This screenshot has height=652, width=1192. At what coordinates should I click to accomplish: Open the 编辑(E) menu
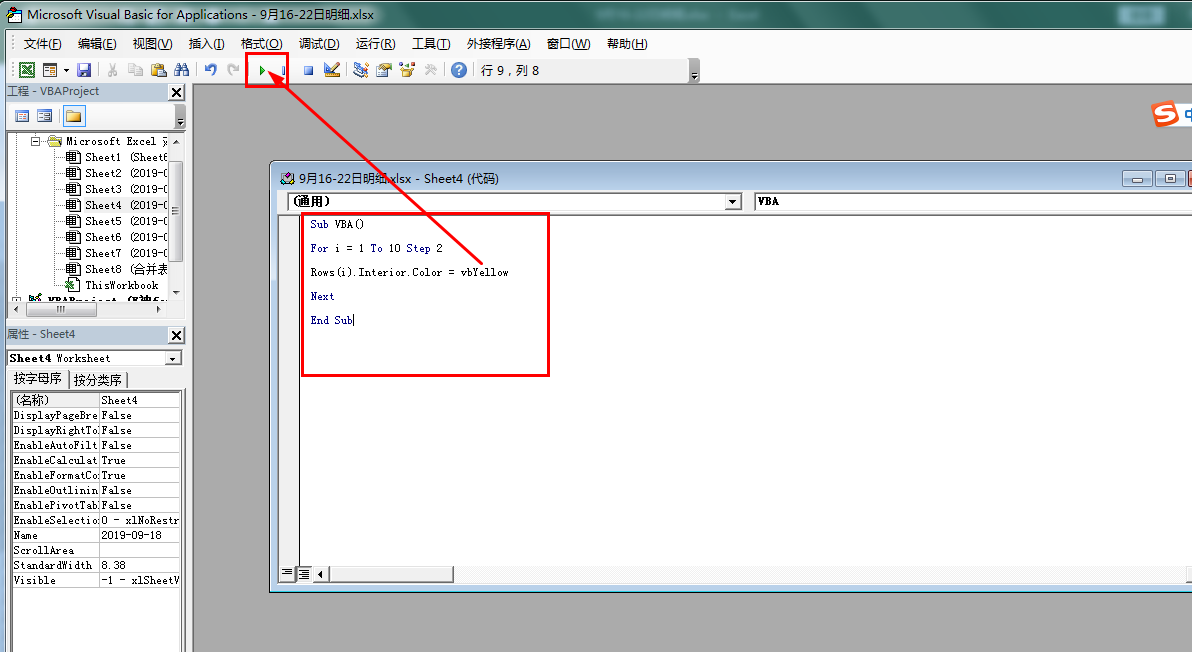click(97, 44)
